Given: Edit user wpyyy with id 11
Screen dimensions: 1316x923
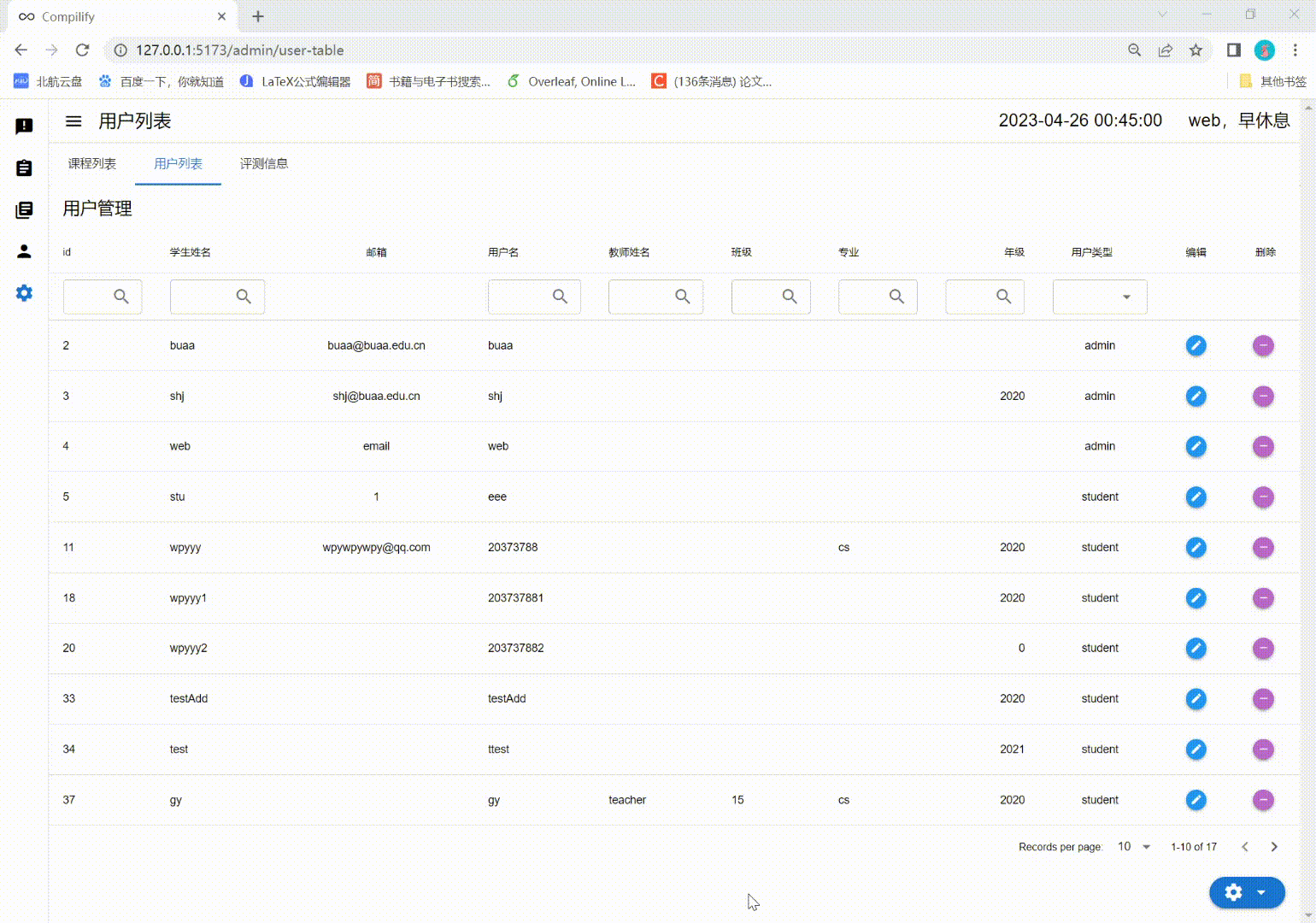Looking at the screenshot, I should [x=1196, y=547].
